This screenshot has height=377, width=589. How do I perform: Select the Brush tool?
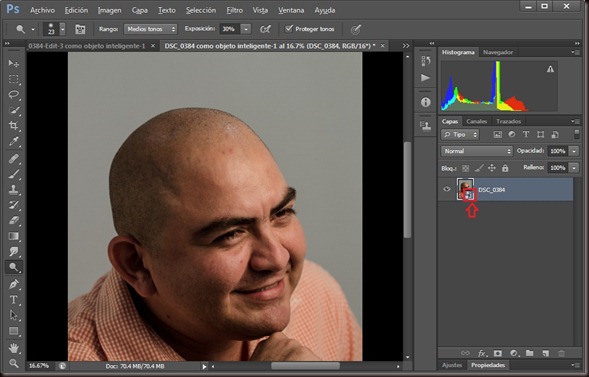[x=14, y=174]
